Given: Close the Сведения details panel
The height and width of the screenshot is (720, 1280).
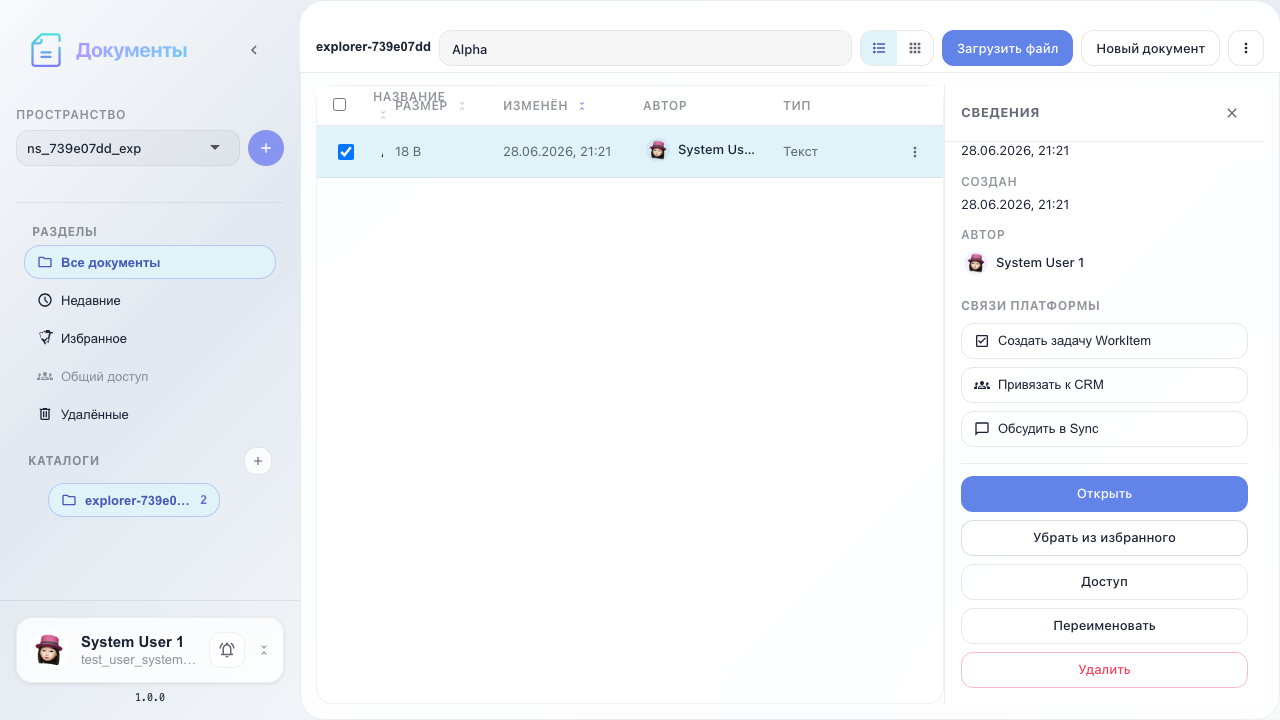Looking at the screenshot, I should click(x=1232, y=113).
